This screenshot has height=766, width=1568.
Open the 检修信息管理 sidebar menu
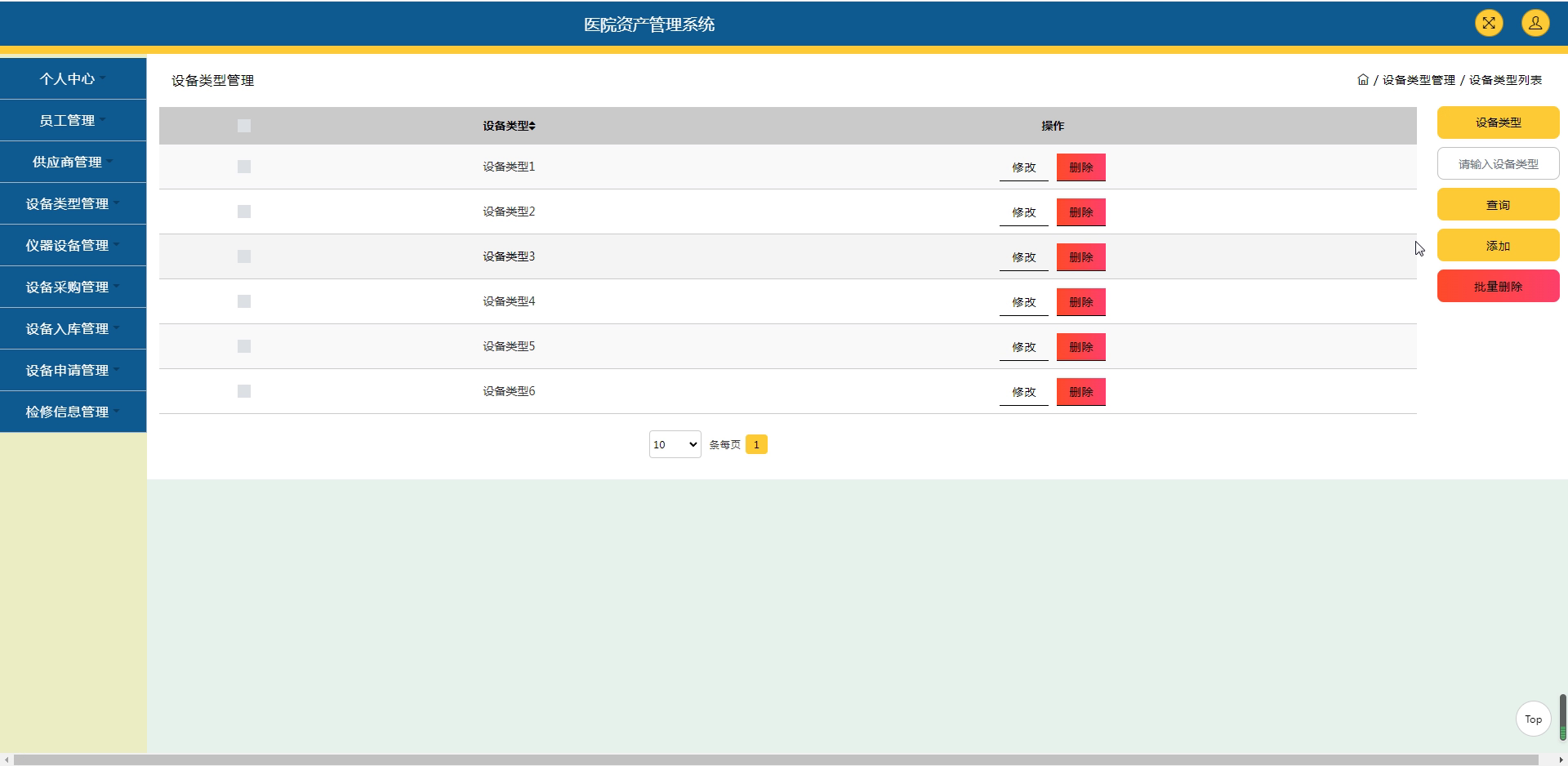tap(73, 412)
